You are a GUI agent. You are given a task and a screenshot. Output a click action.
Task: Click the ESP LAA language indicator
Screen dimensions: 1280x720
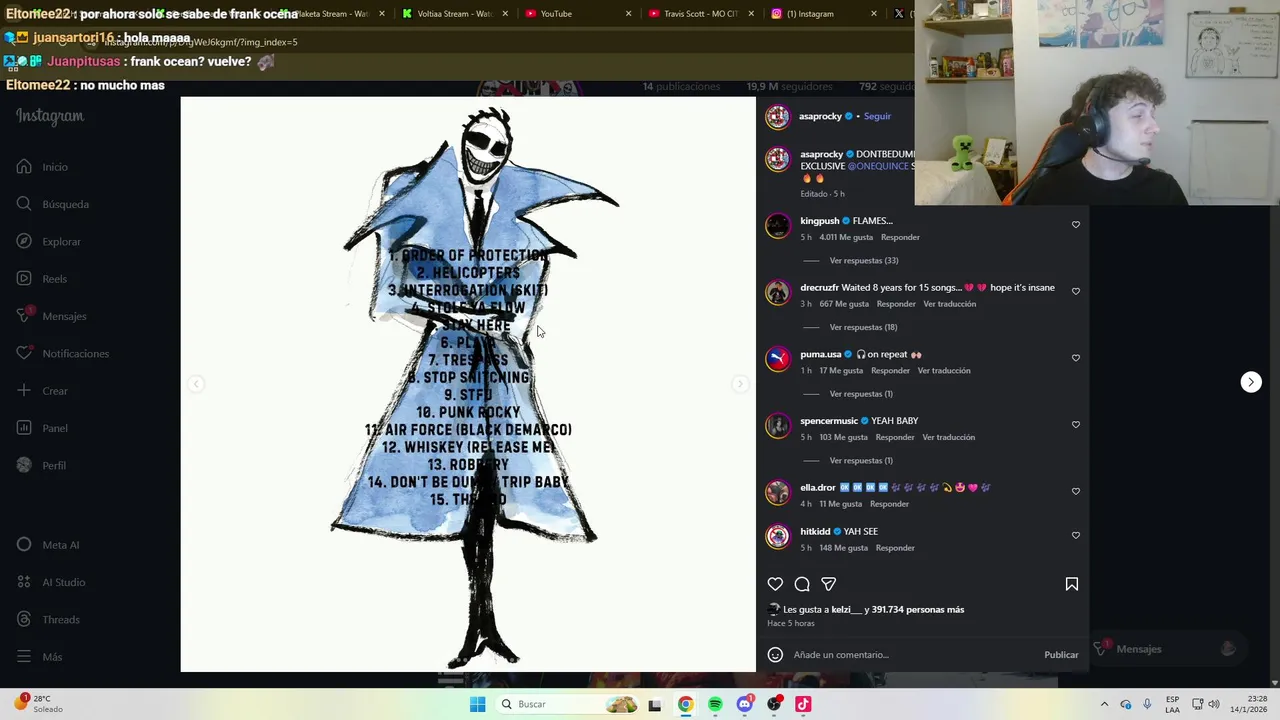point(1173,704)
